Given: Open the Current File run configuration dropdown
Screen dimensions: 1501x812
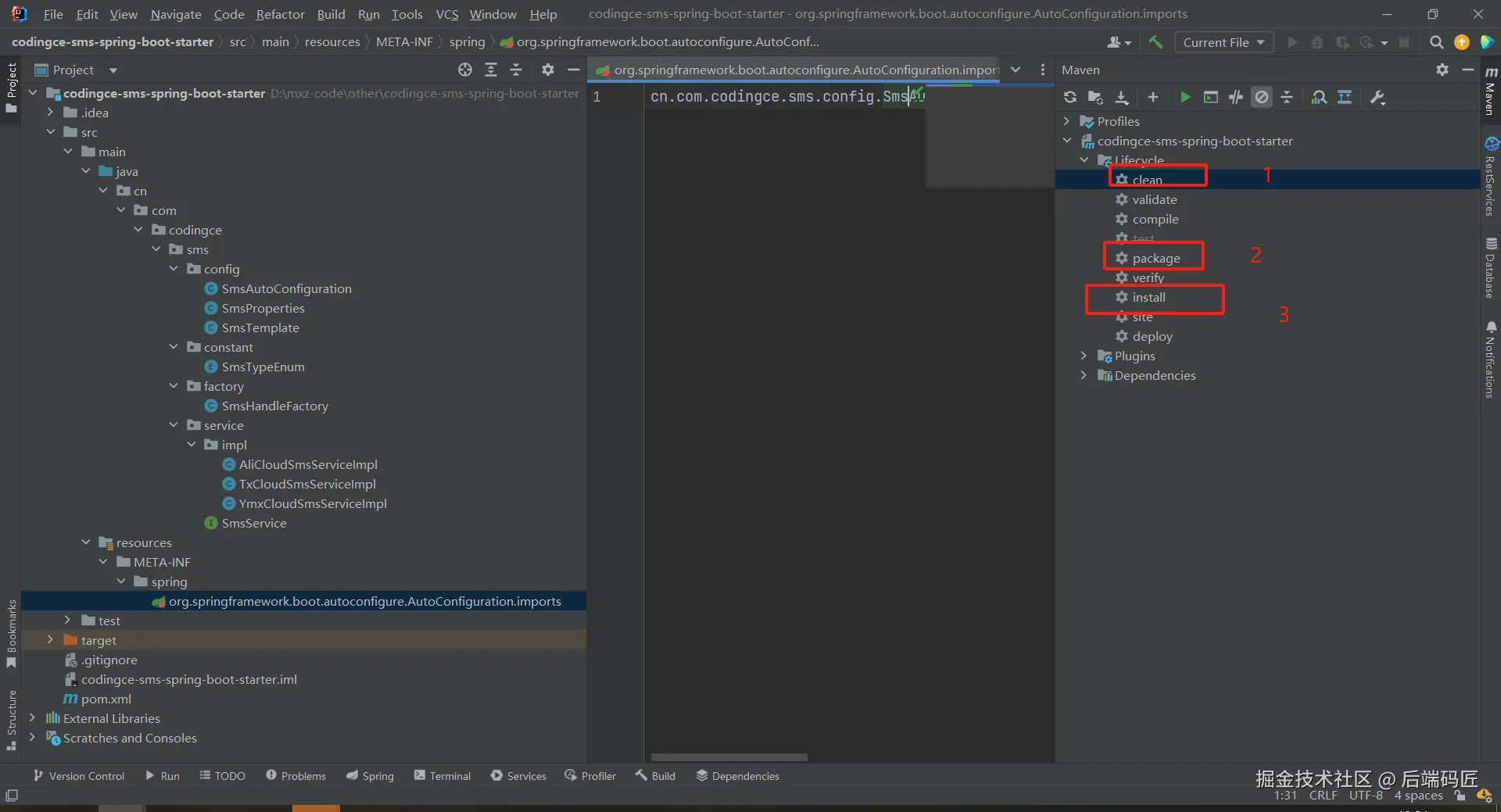Looking at the screenshot, I should [x=1223, y=42].
